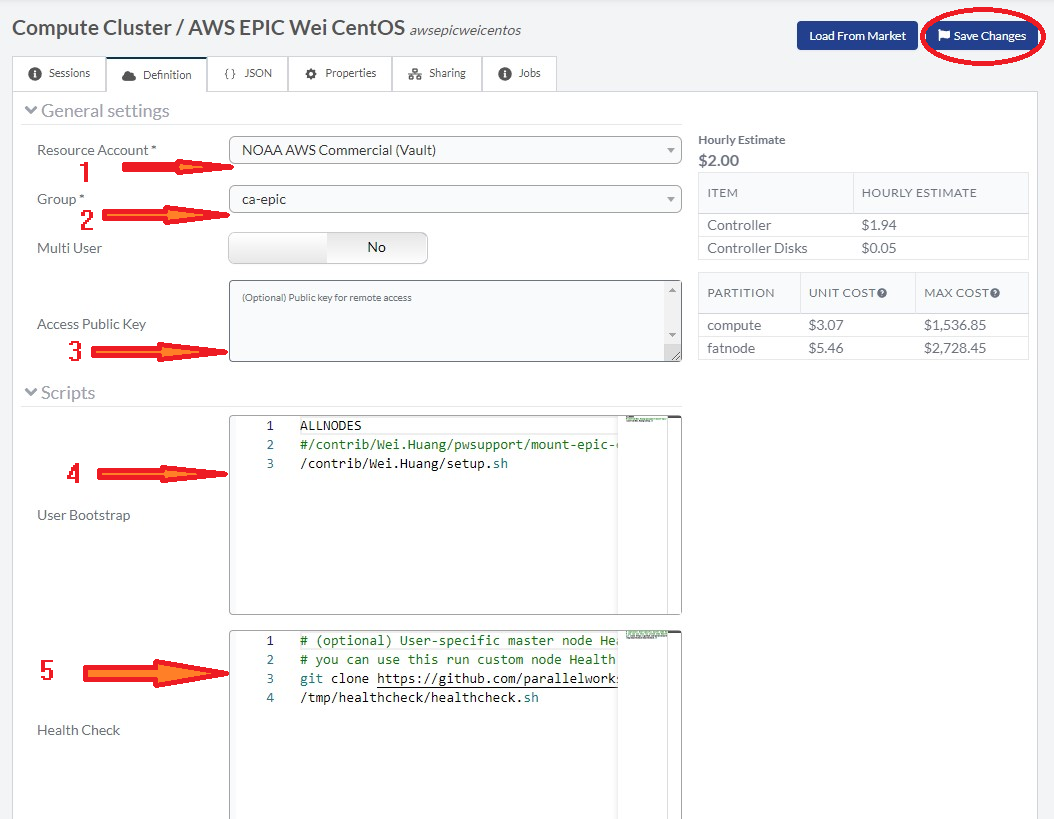The width and height of the screenshot is (1054, 819).
Task: Click the git clone line in Health Check
Action: point(458,678)
